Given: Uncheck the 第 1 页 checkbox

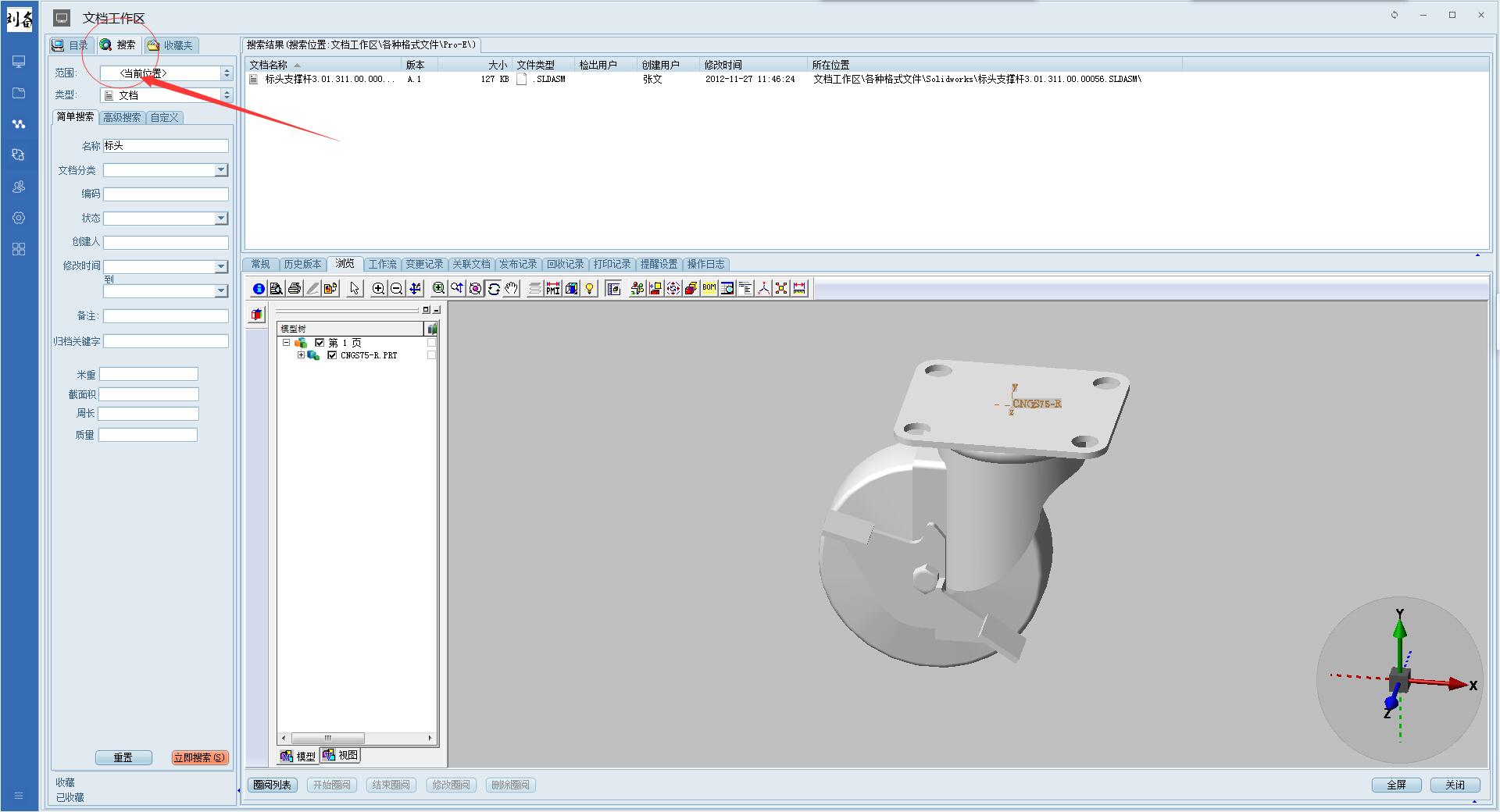Looking at the screenshot, I should (x=320, y=343).
